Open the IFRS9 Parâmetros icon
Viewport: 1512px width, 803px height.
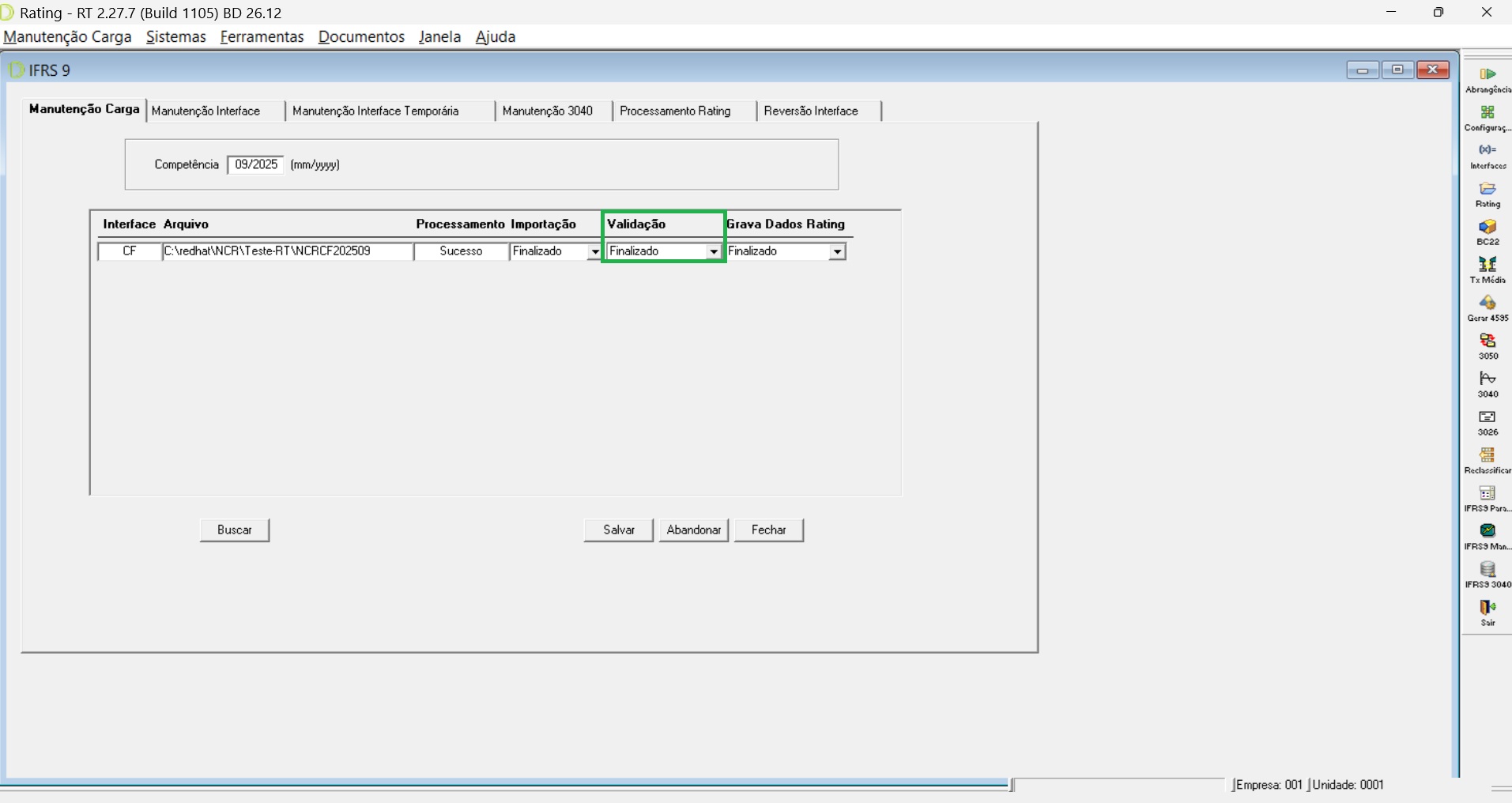pyautogui.click(x=1487, y=492)
